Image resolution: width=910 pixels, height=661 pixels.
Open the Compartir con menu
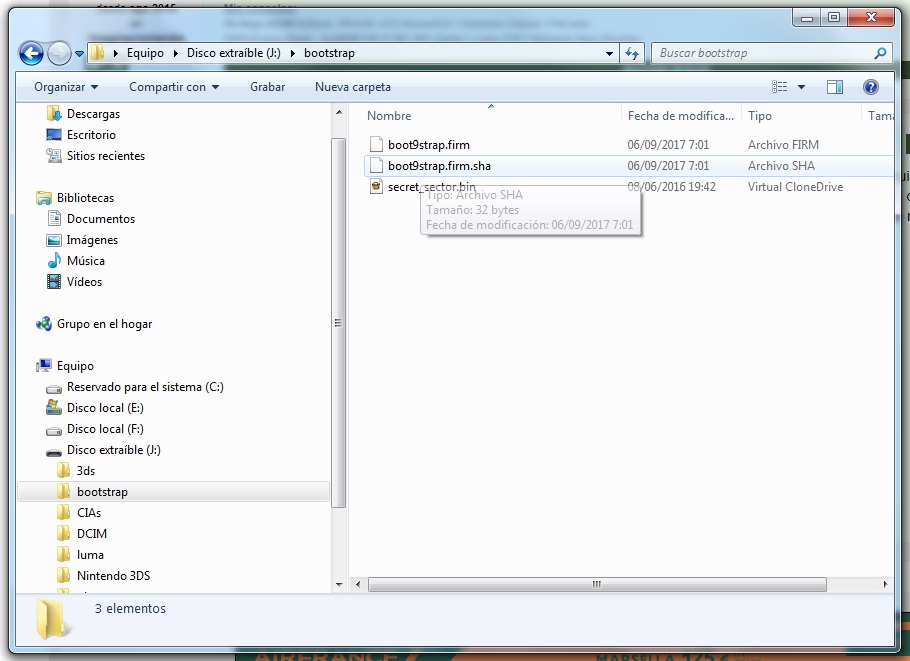[x=174, y=87]
